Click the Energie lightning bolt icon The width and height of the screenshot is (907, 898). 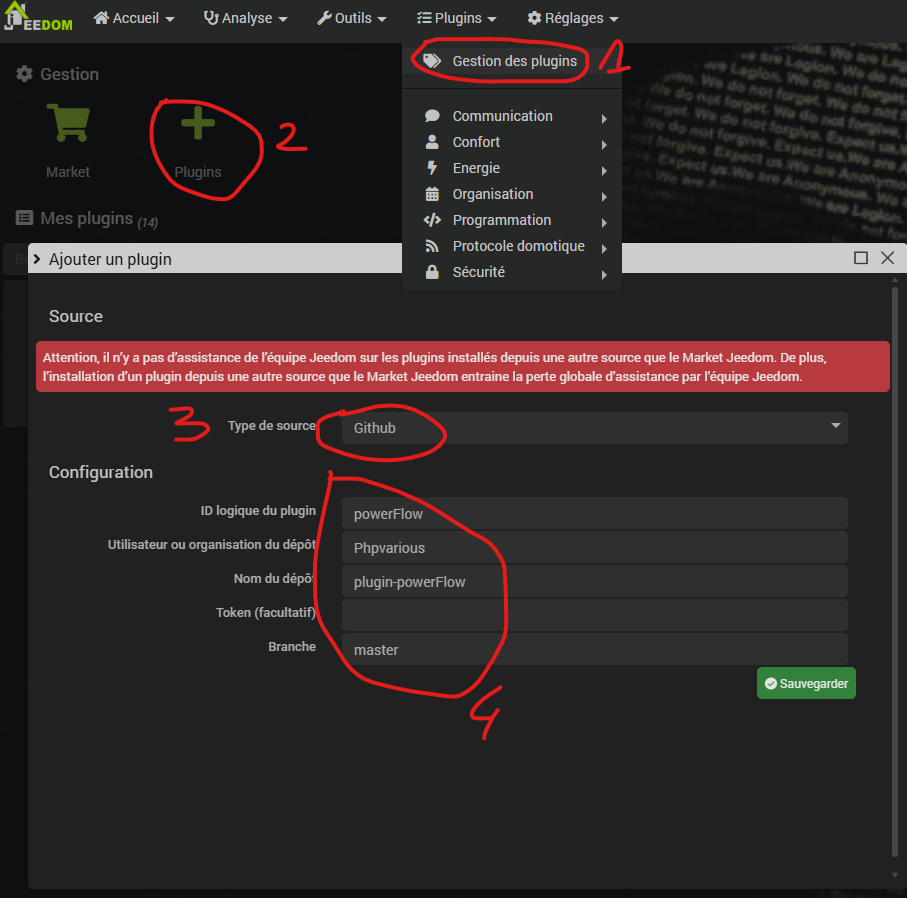point(432,168)
